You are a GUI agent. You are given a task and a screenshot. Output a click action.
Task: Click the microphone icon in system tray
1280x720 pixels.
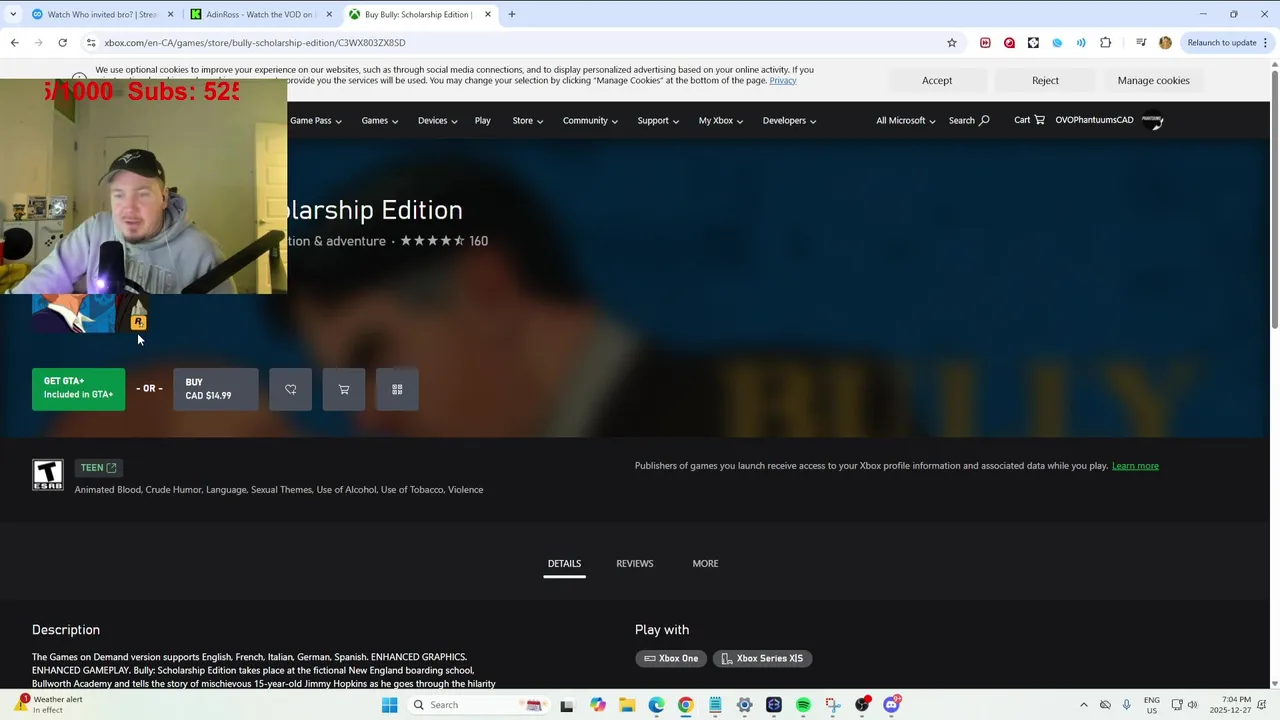click(1127, 705)
